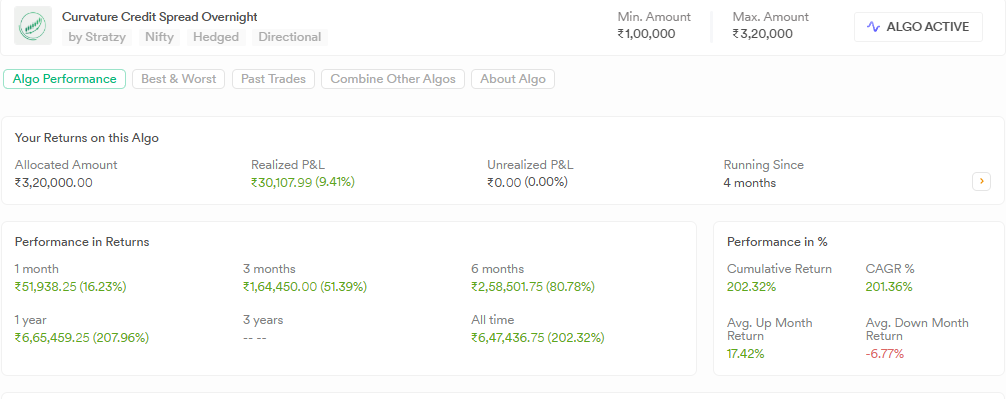Image resolution: width=1006 pixels, height=399 pixels.
Task: Click the All time return value
Action: (x=538, y=337)
